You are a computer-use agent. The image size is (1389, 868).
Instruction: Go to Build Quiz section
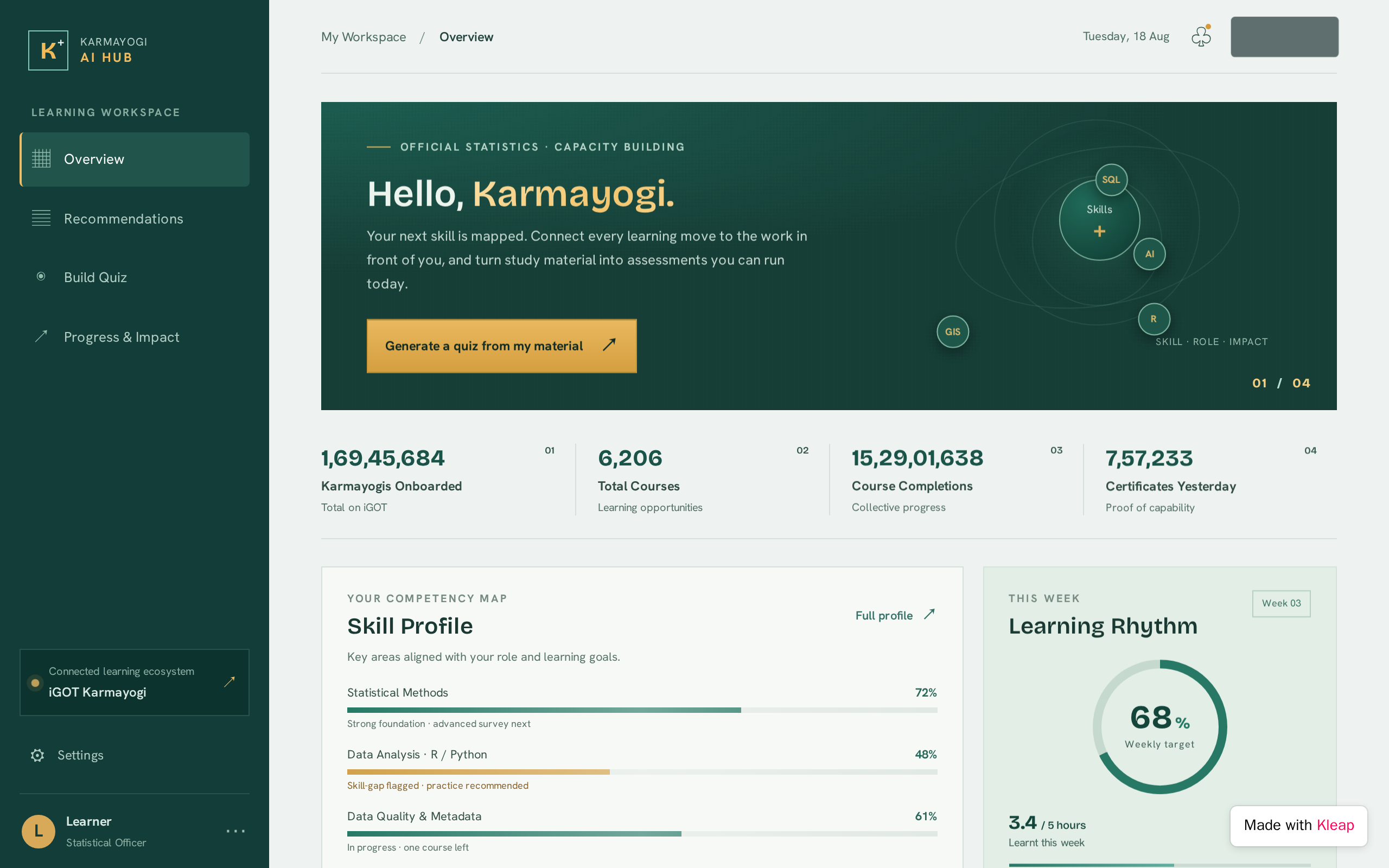(x=135, y=277)
